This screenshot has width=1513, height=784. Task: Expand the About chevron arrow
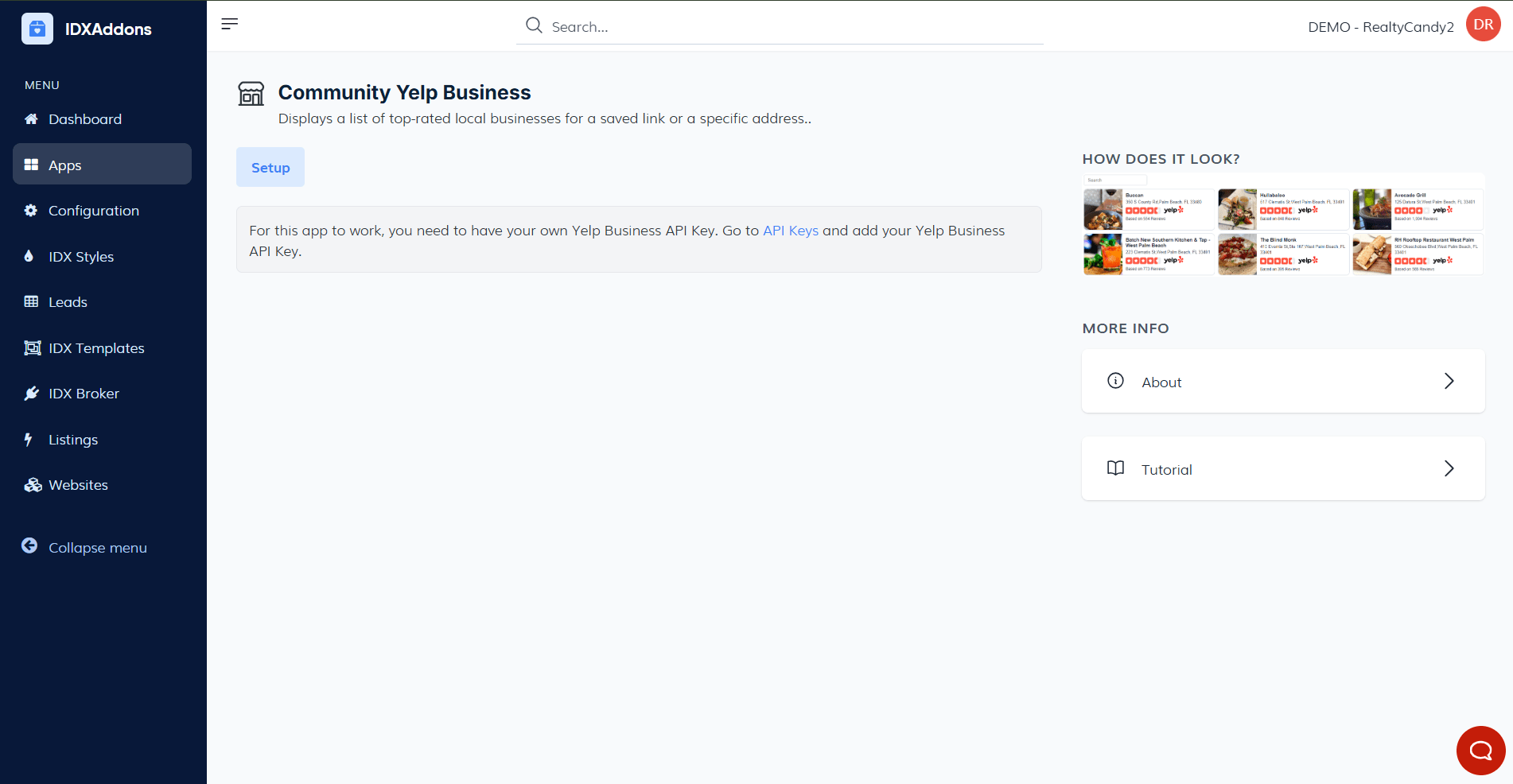[1449, 382]
